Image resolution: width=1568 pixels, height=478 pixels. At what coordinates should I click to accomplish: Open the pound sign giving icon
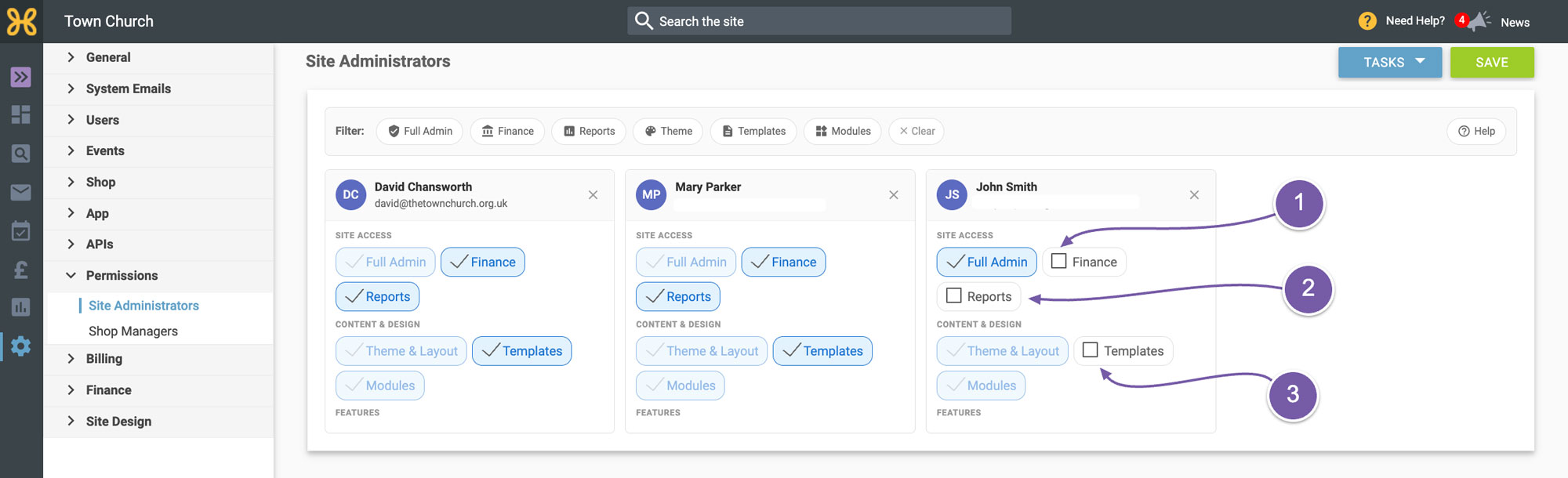point(21,270)
